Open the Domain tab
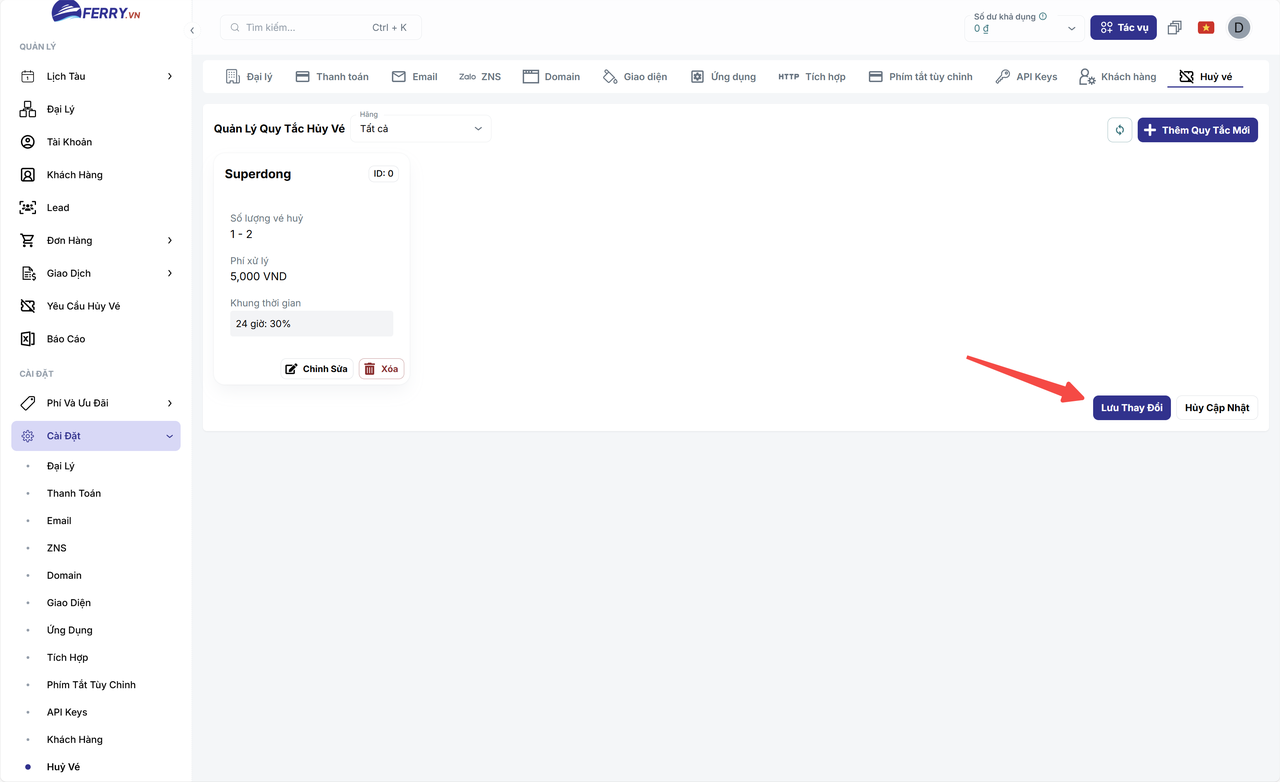1280x782 pixels. click(551, 76)
